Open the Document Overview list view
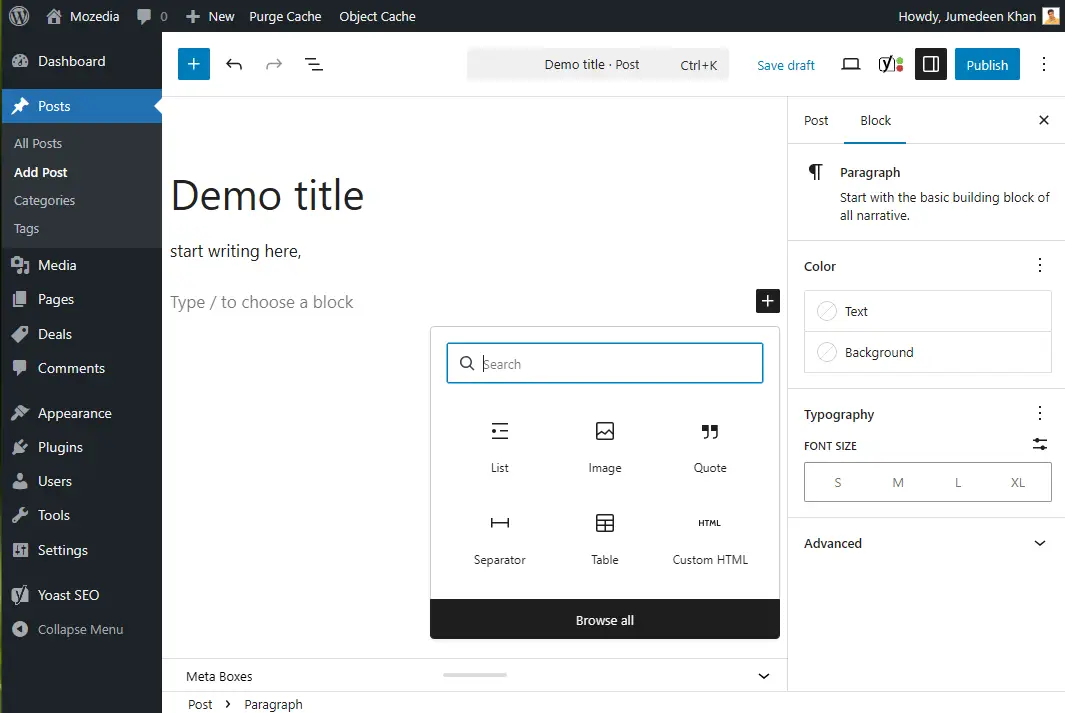Screen dimensions: 1065x713 (313, 64)
